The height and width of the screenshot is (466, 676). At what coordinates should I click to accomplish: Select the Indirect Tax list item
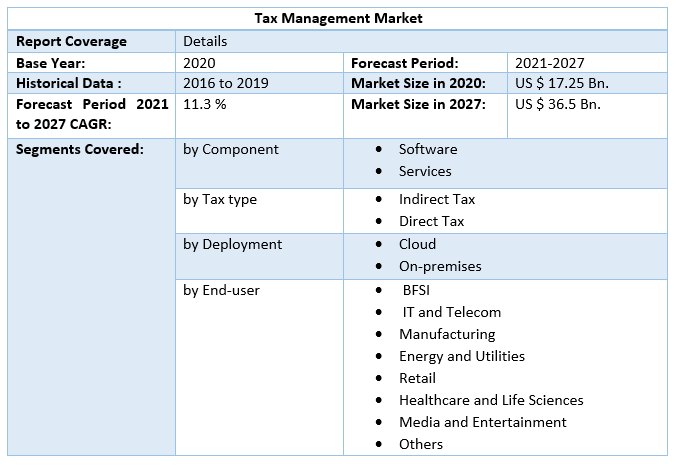pos(437,199)
